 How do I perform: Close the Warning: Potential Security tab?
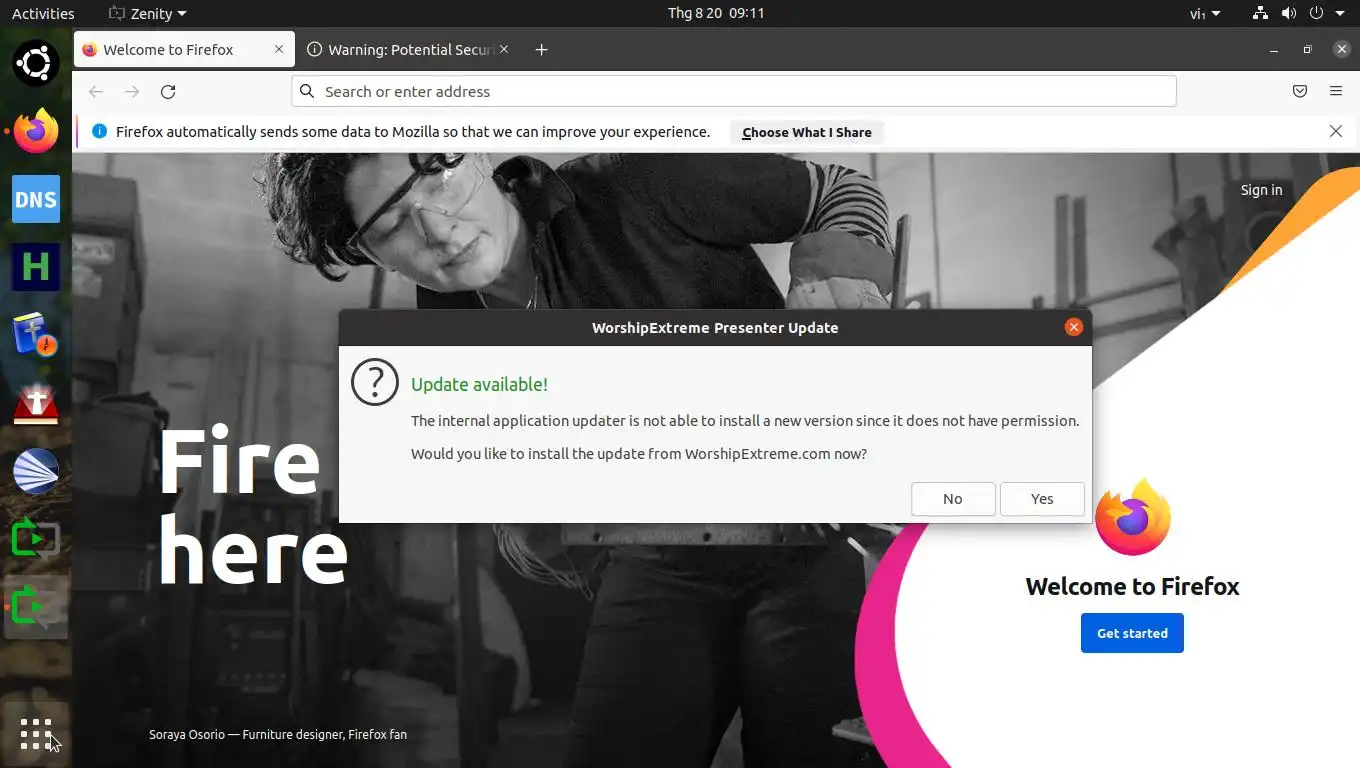click(x=504, y=49)
